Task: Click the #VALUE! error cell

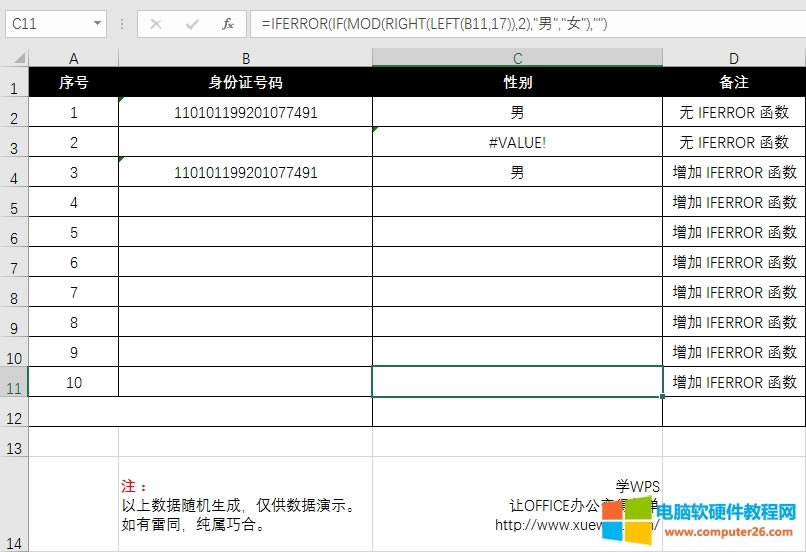Action: (x=518, y=142)
